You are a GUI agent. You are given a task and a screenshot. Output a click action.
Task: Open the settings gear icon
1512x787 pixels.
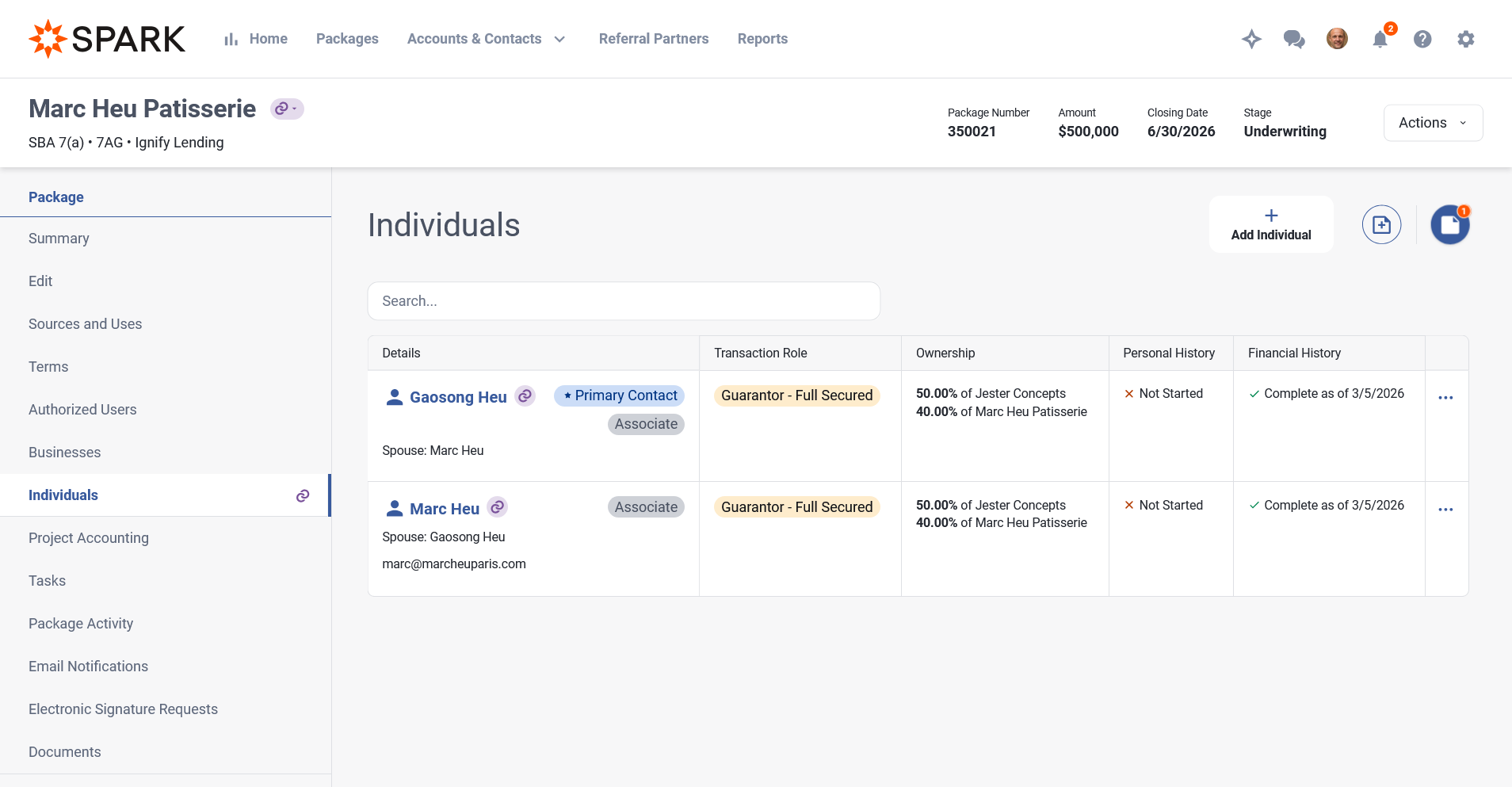[1465, 39]
